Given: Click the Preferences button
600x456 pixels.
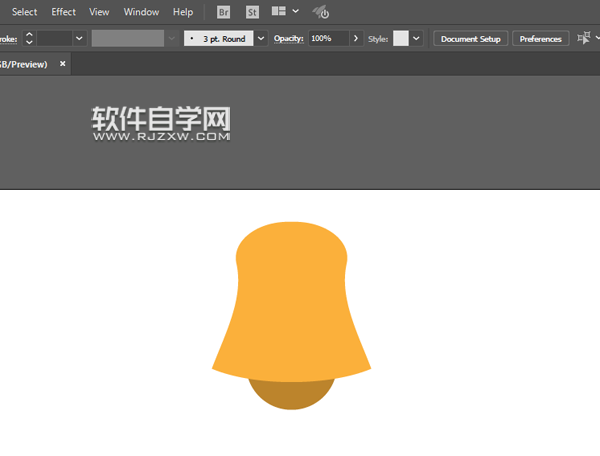Looking at the screenshot, I should (540, 38).
